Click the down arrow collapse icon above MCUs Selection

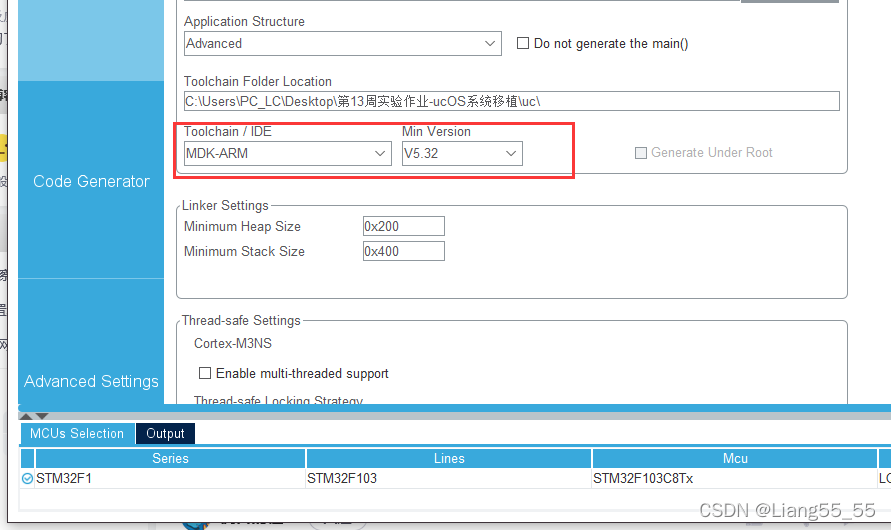tap(42, 416)
